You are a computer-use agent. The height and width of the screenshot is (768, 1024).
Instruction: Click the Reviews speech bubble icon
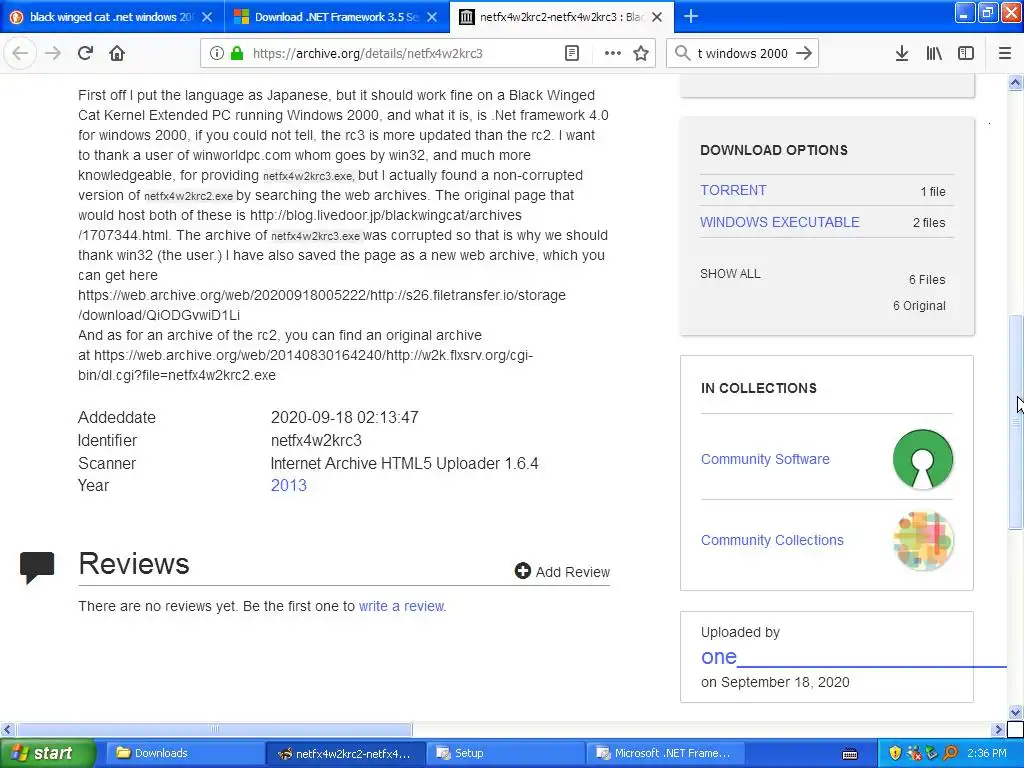[x=37, y=567]
